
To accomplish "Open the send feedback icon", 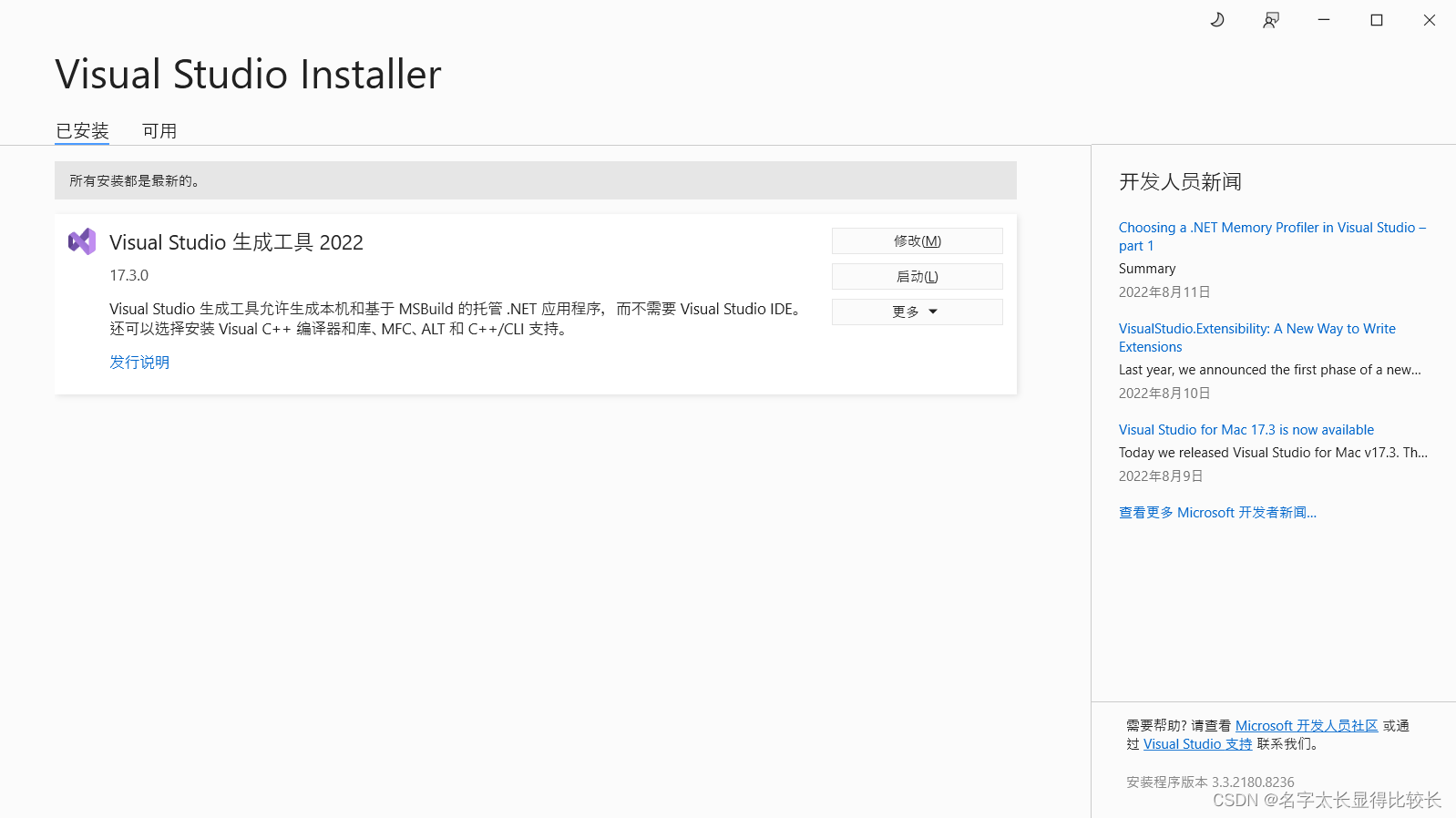I will tap(1270, 20).
